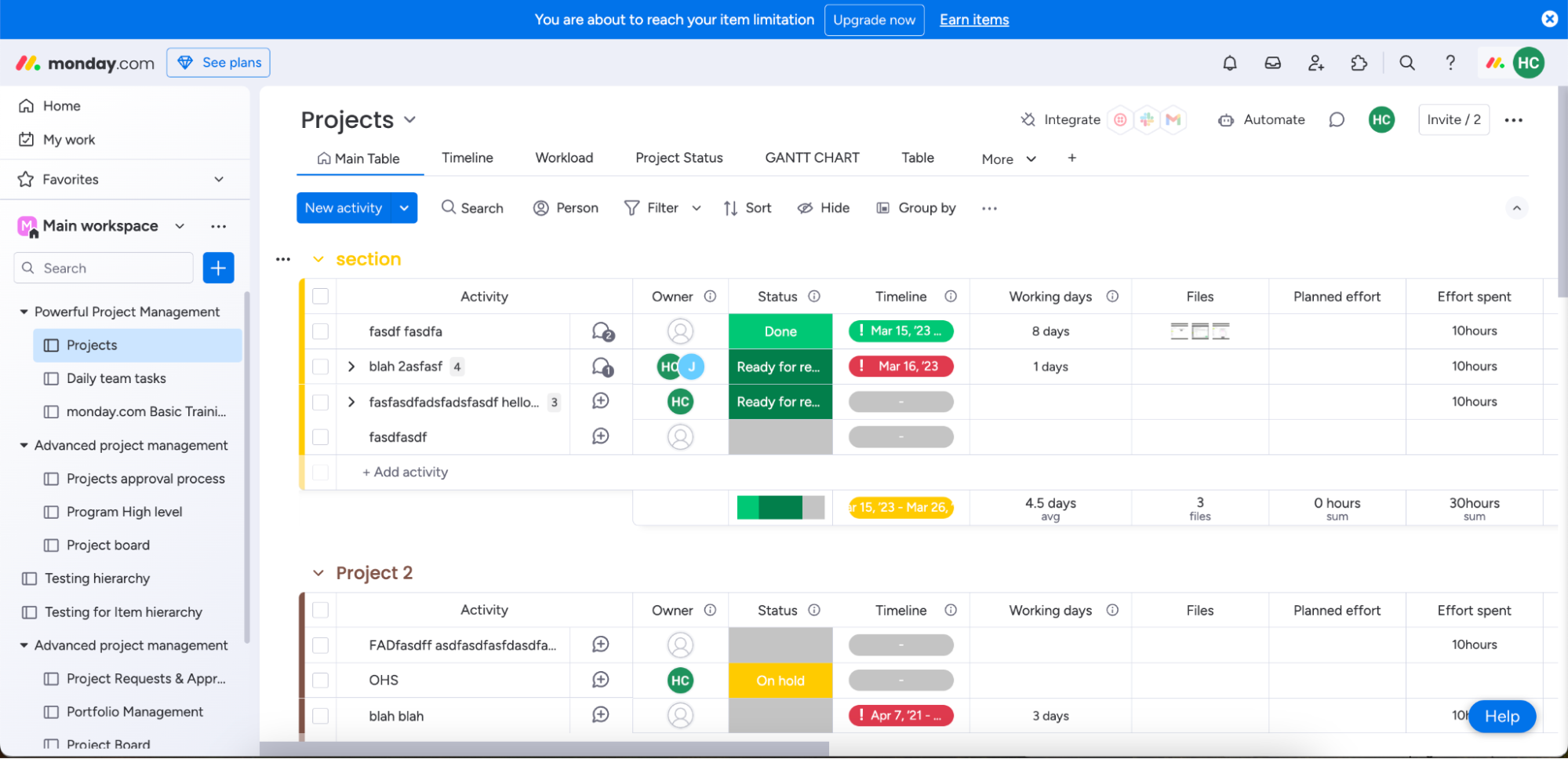Viewport: 1568px width, 759px height.
Task: Open the notifications bell
Action: [1229, 63]
